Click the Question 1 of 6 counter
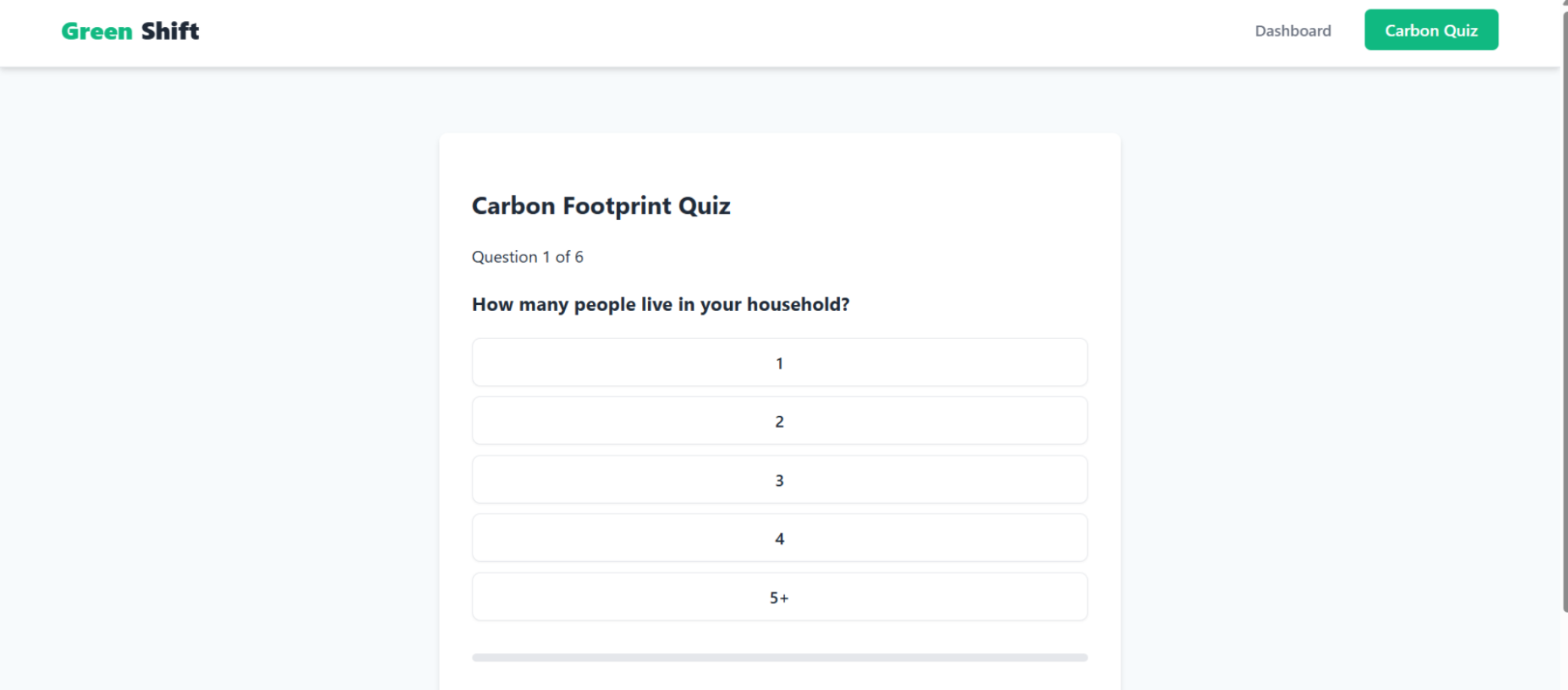The width and height of the screenshot is (1568, 690). tap(527, 257)
